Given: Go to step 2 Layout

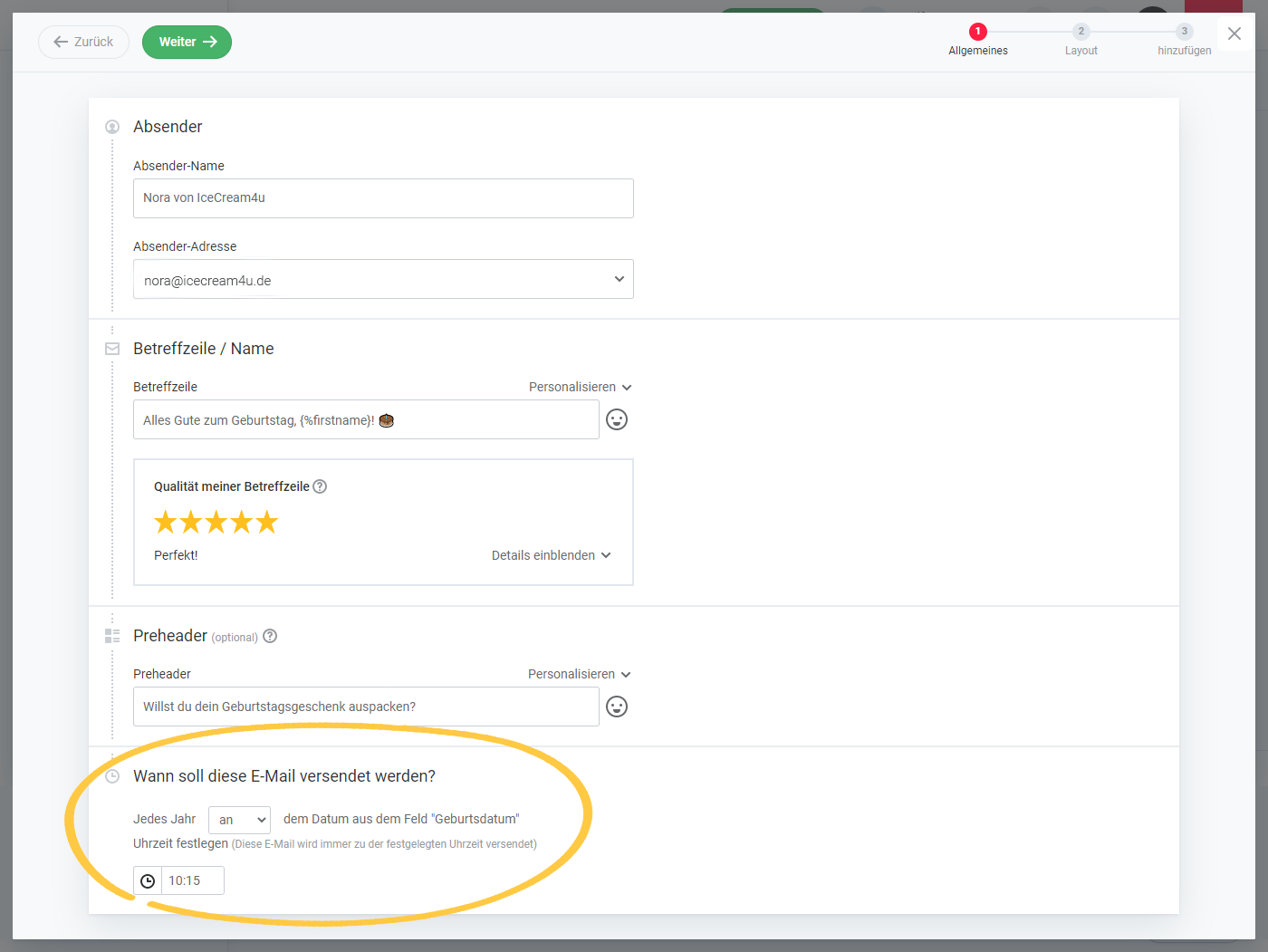Looking at the screenshot, I should tap(1081, 40).
